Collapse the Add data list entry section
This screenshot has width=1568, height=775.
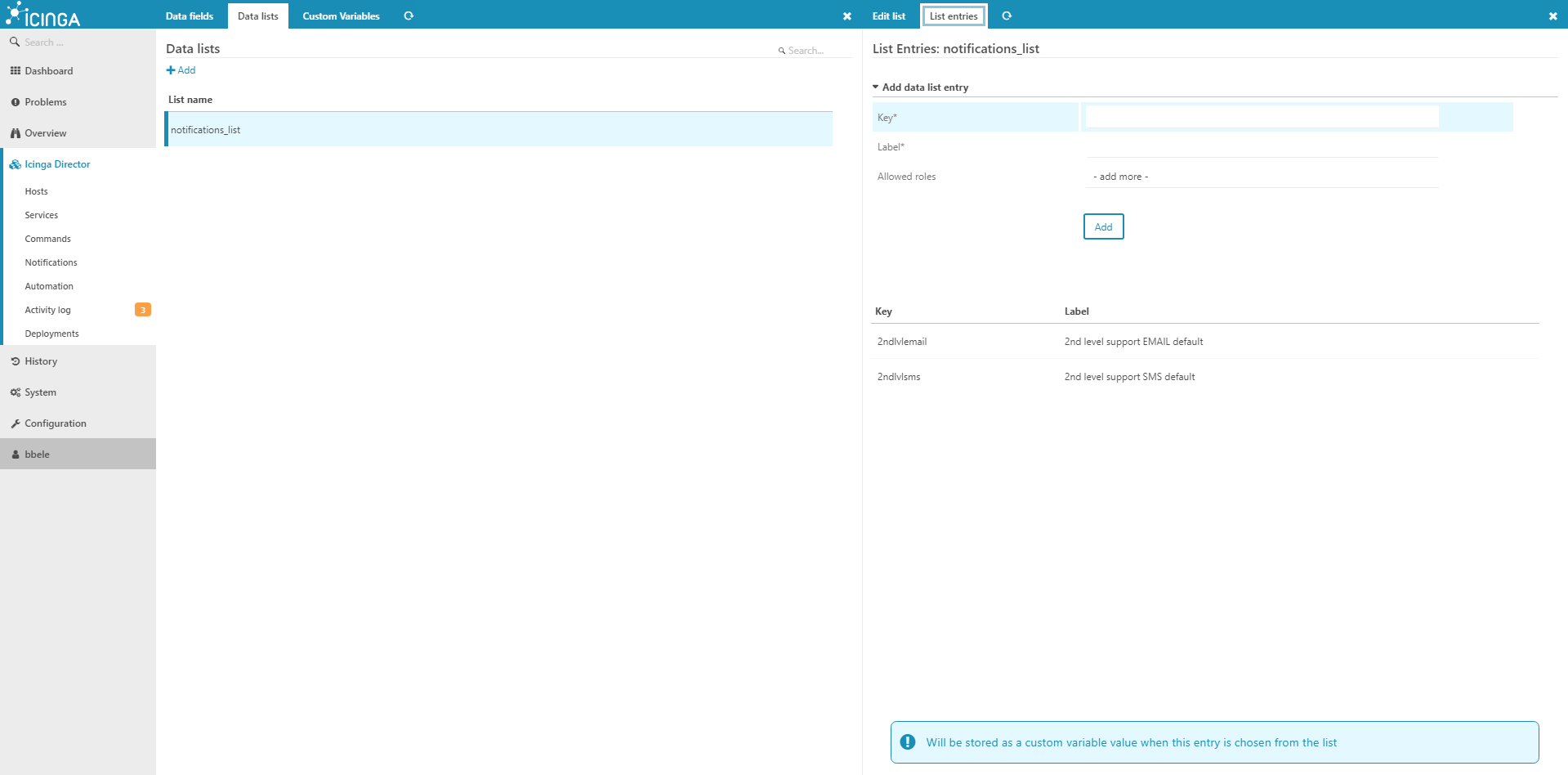[876, 86]
